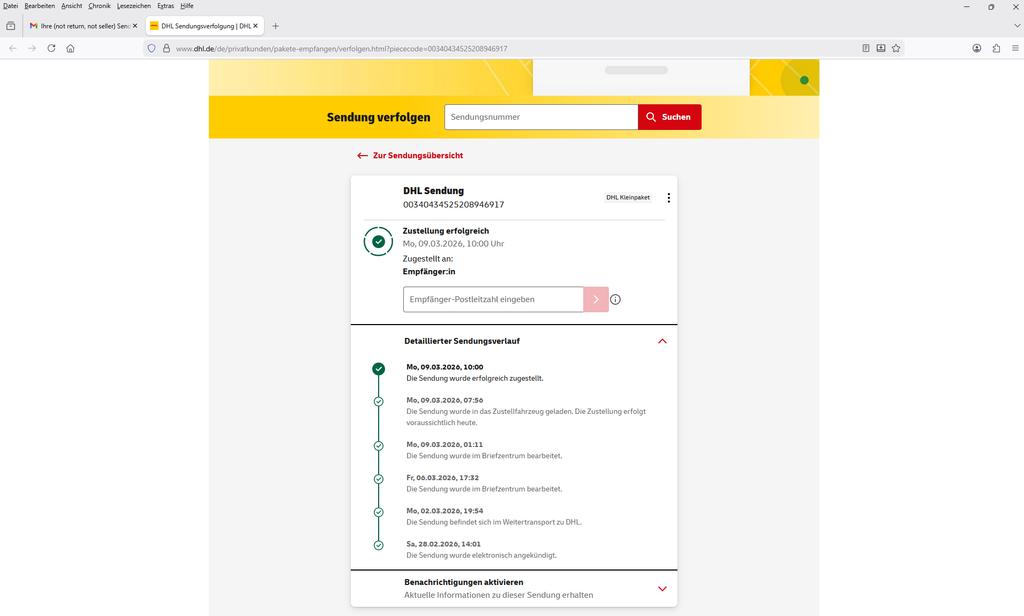This screenshot has height=616, width=1024.
Task: Click the red Suchen search button
Action: pos(669,117)
